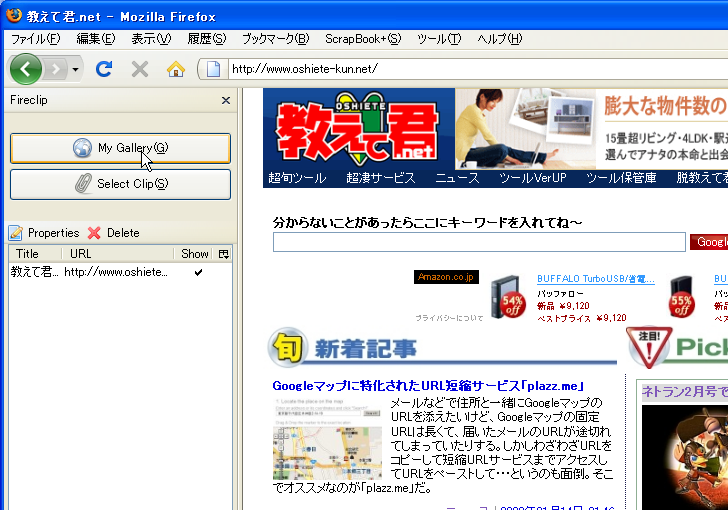Open BUFFALO TurboUSB product link
The width and height of the screenshot is (728, 510).
pyautogui.click(x=596, y=279)
